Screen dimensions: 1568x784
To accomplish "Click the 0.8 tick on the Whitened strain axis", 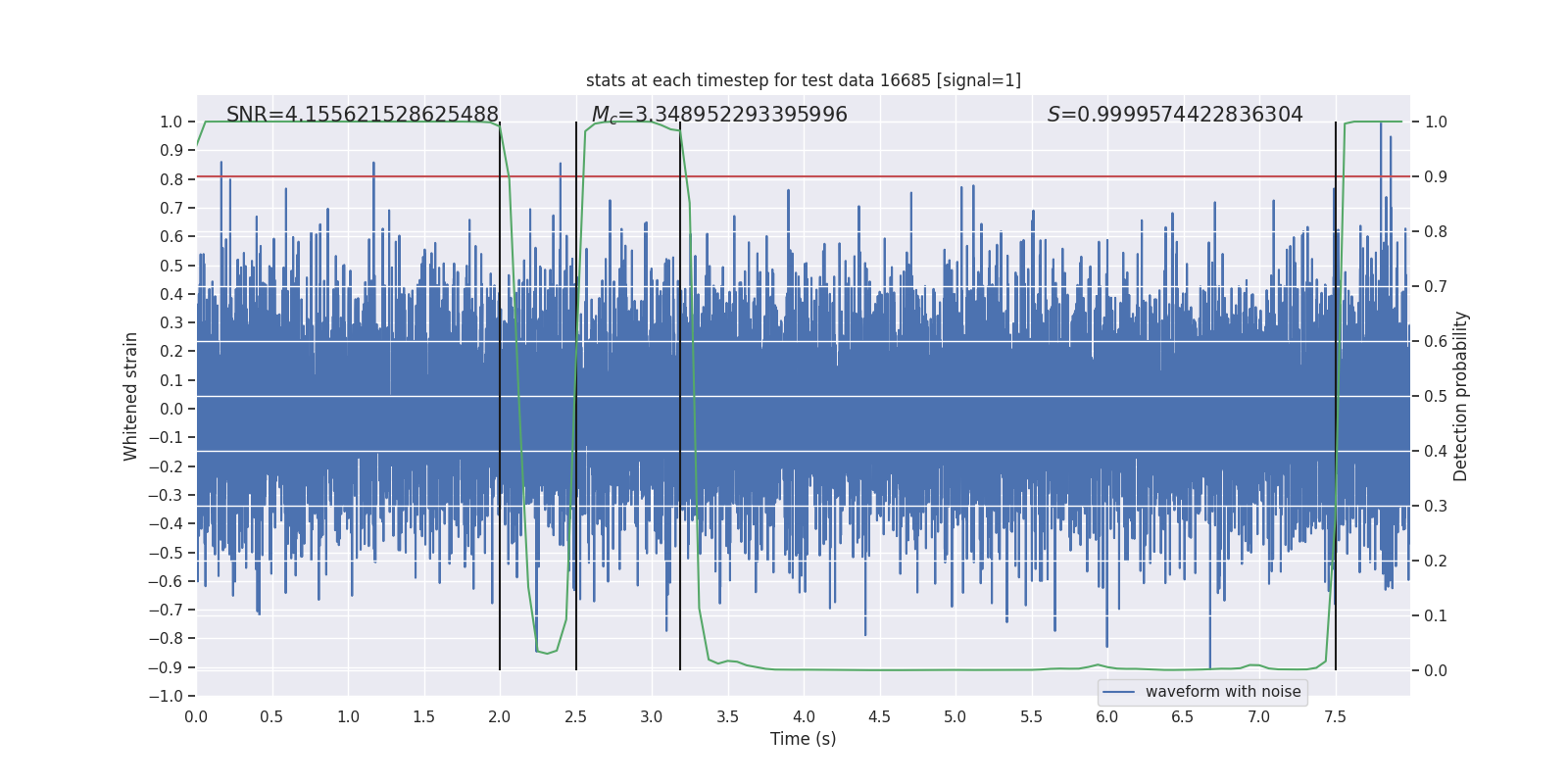I will (171, 179).
